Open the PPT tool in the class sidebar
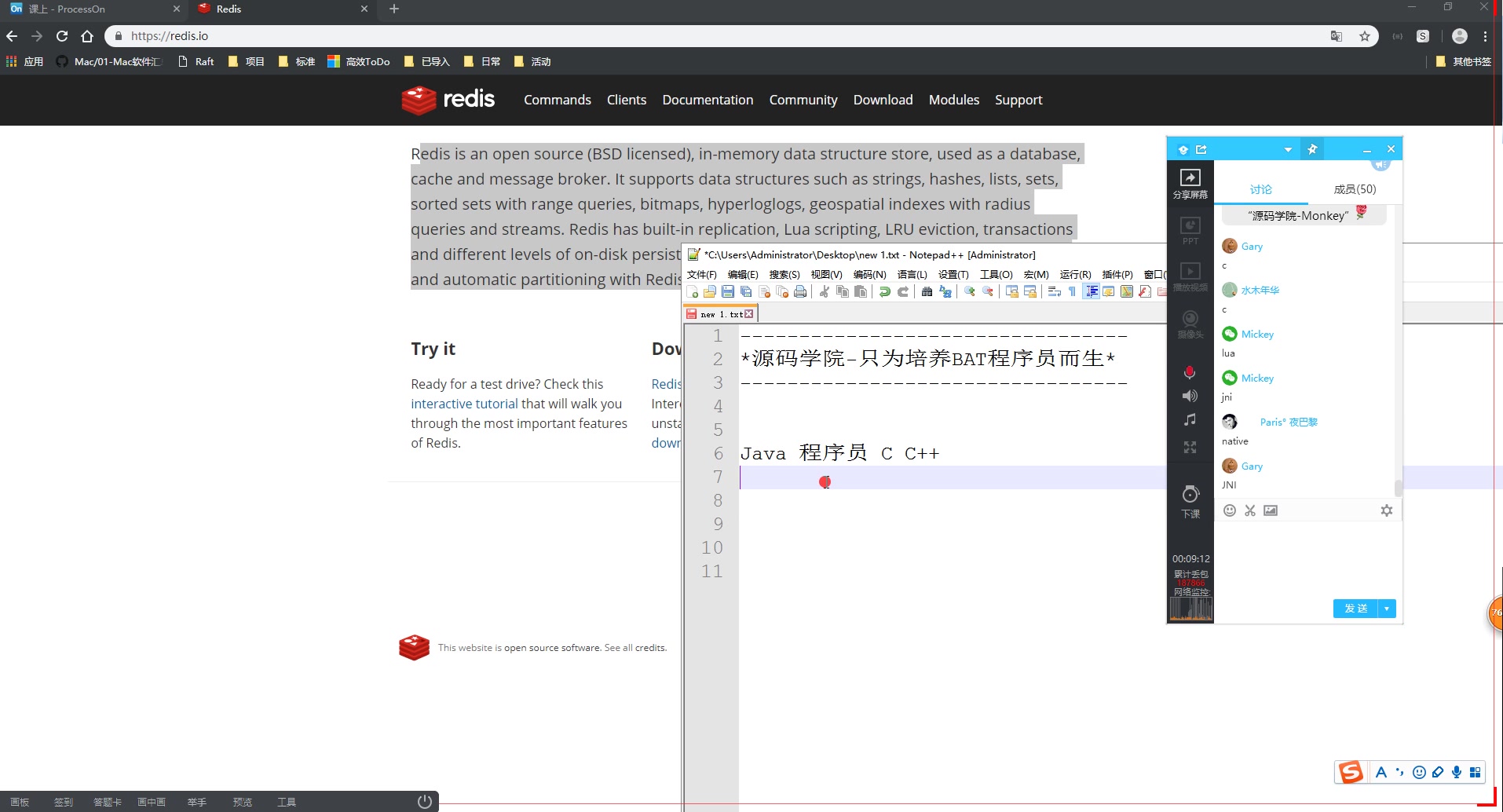 pyautogui.click(x=1190, y=230)
